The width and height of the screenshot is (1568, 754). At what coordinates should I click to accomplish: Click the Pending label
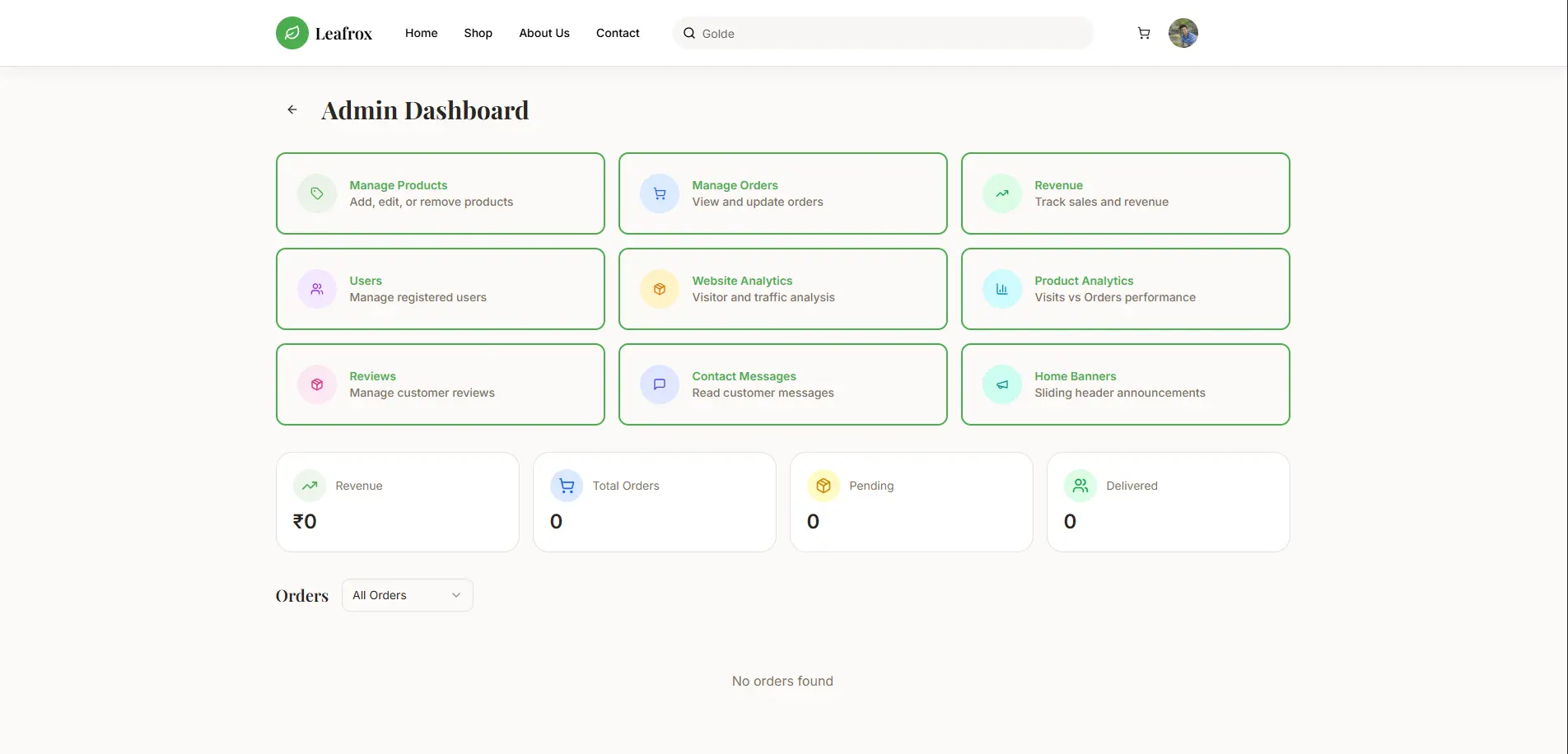pyautogui.click(x=871, y=486)
